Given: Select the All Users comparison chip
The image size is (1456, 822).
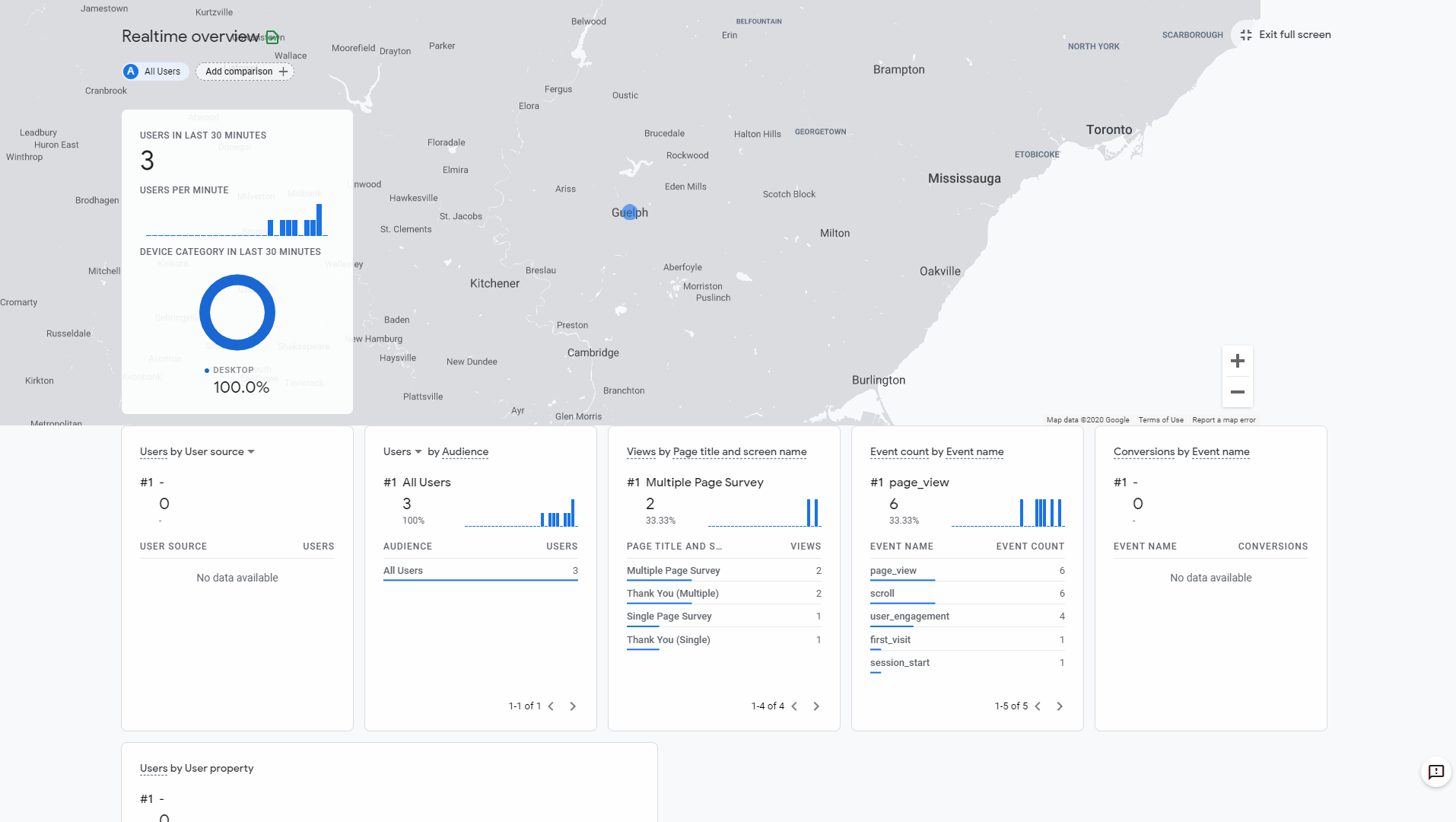Looking at the screenshot, I should point(155,72).
